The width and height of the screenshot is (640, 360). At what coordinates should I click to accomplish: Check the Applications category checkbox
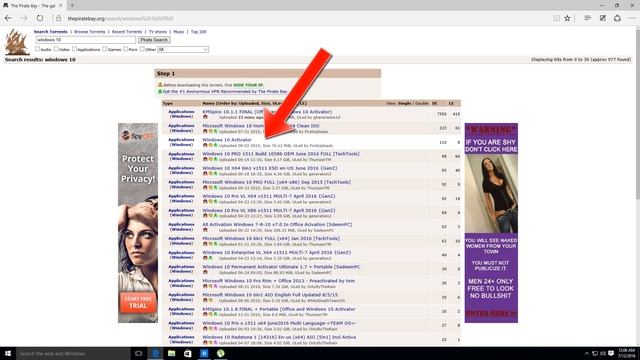pyautogui.click(x=74, y=49)
